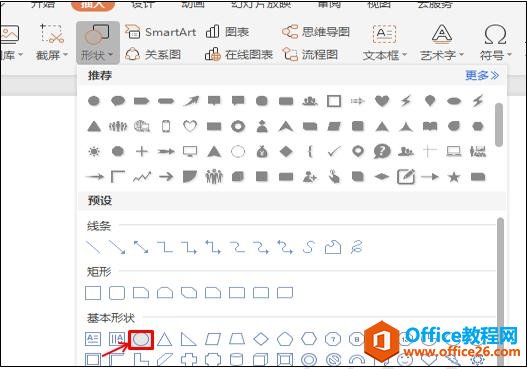Select the elbow connector in 线条
Screen dimensions: 527x369
(x=165, y=247)
